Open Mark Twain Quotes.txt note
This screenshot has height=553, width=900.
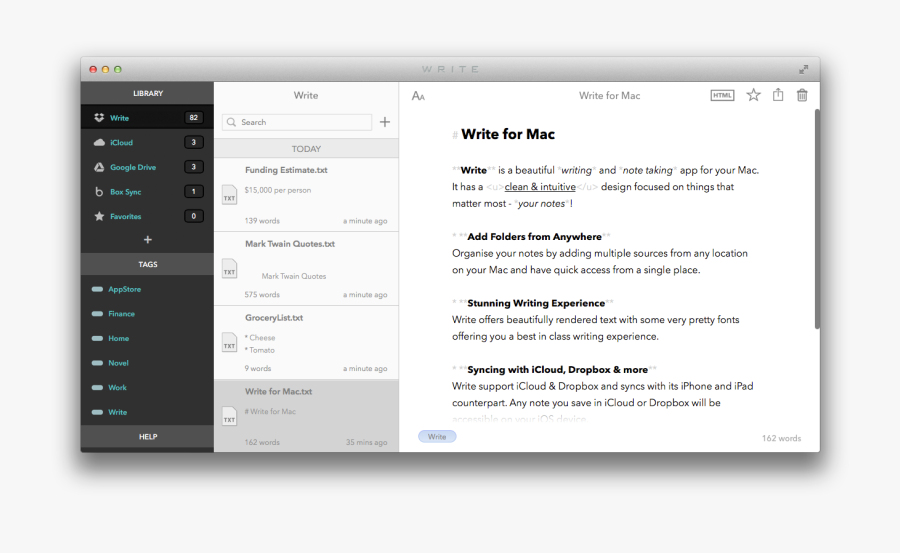pos(307,269)
